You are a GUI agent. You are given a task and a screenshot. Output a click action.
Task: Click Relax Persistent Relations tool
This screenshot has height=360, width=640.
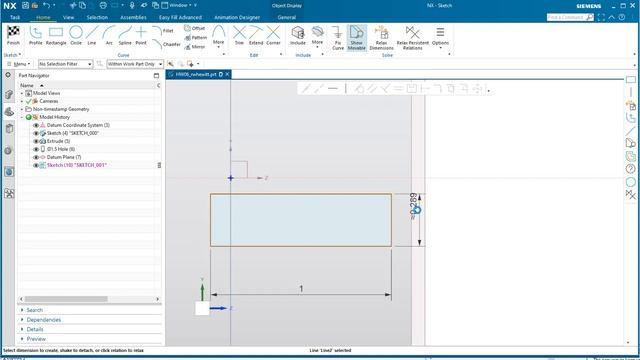(413, 38)
